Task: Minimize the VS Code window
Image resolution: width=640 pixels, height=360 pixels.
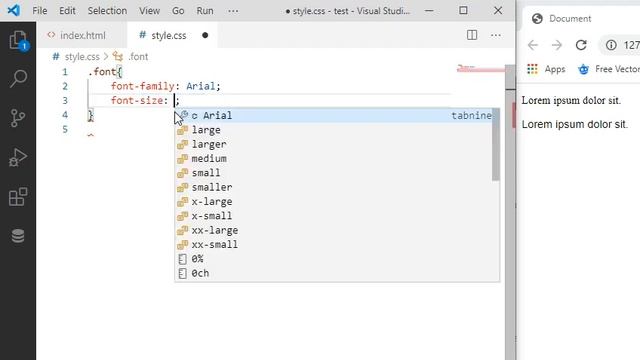Action: coord(429,11)
